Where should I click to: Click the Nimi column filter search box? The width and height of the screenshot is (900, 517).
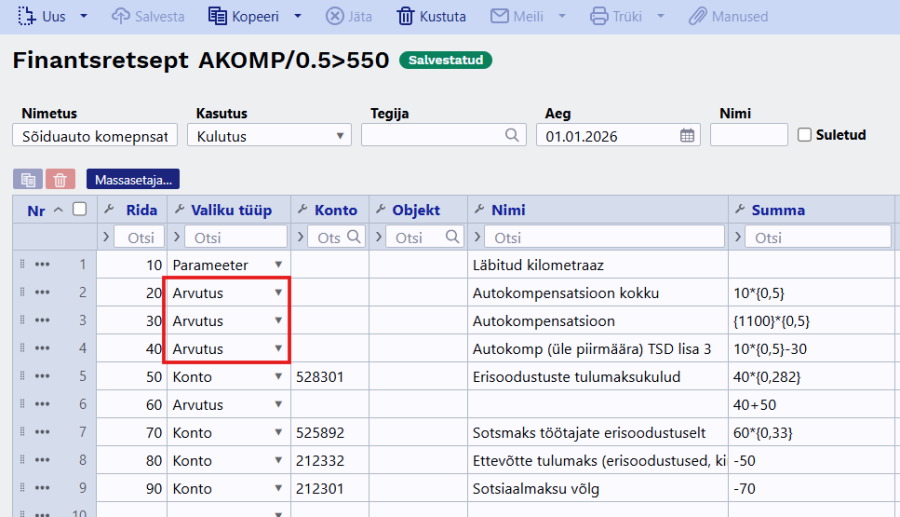[x=606, y=237]
